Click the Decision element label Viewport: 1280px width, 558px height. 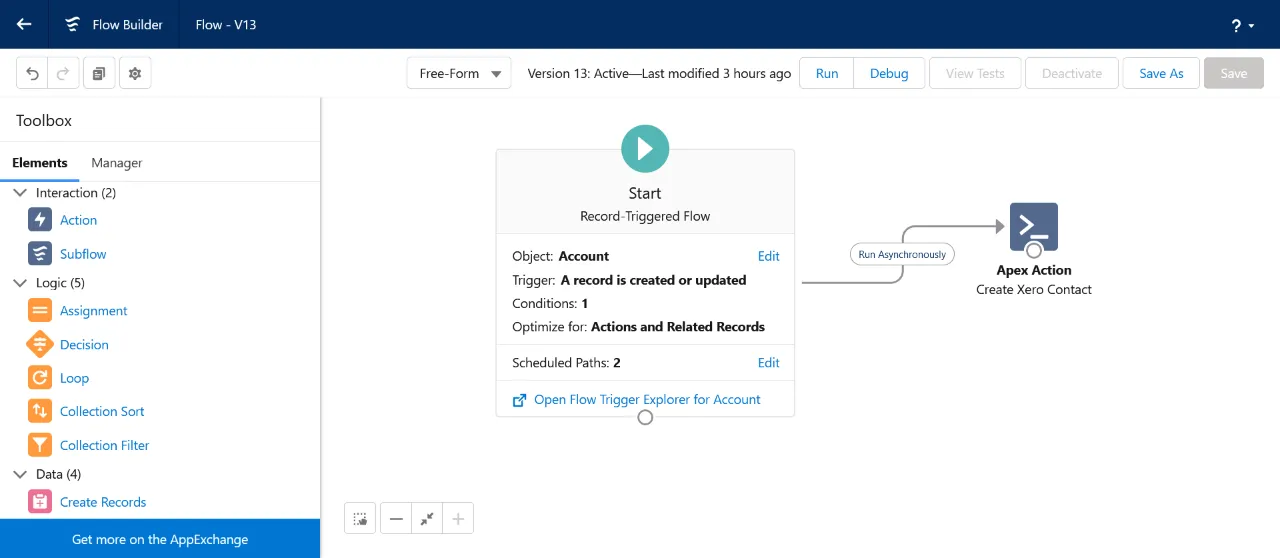point(84,344)
